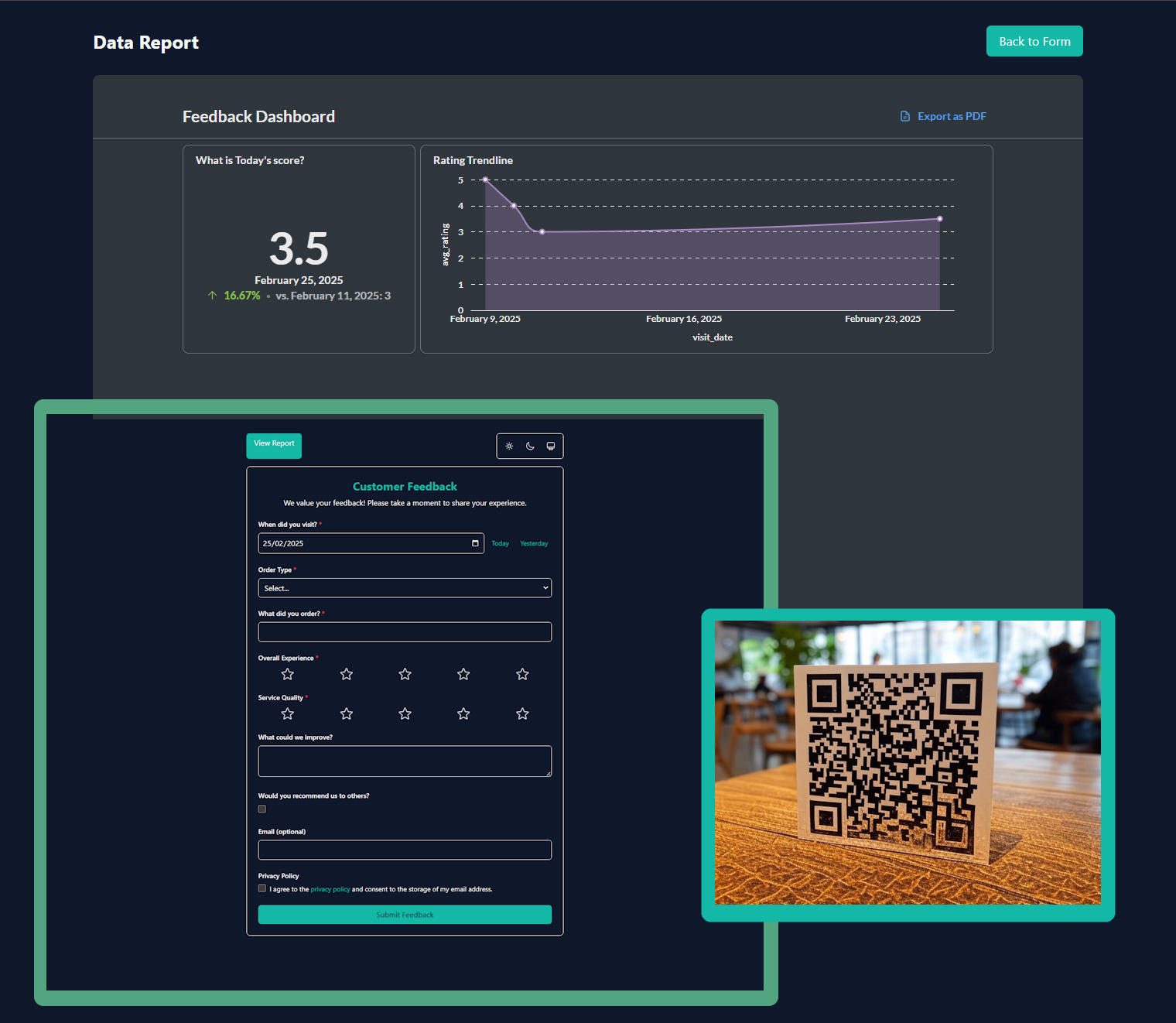Click the visit date field showing 25/02/2025
The image size is (1176, 1023).
point(371,543)
